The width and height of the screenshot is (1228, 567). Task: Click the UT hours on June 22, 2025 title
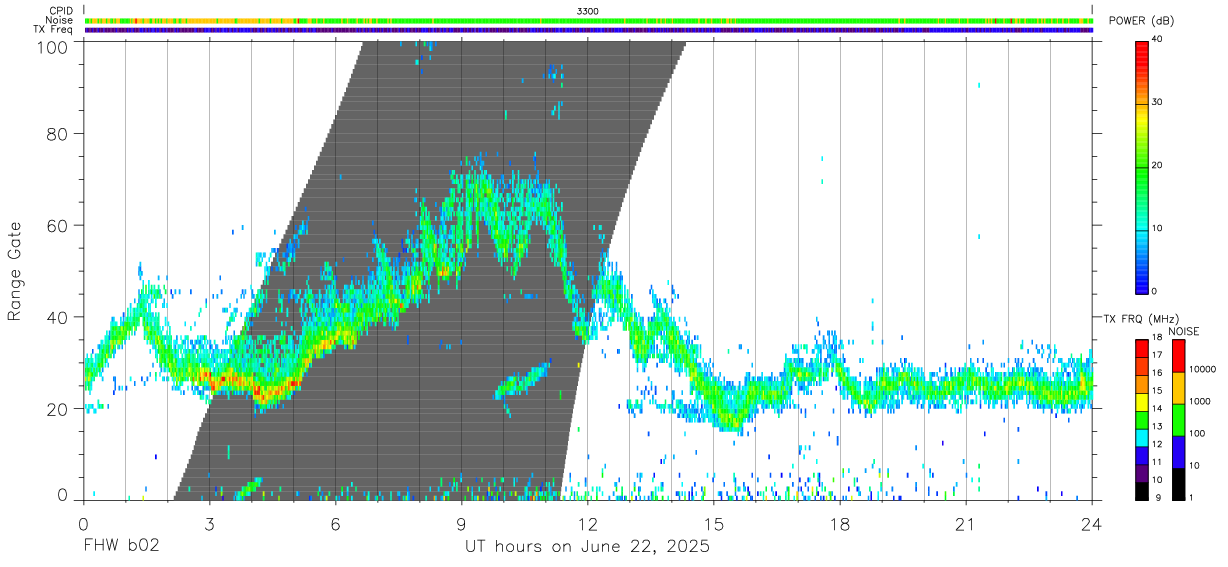pyautogui.click(x=587, y=547)
